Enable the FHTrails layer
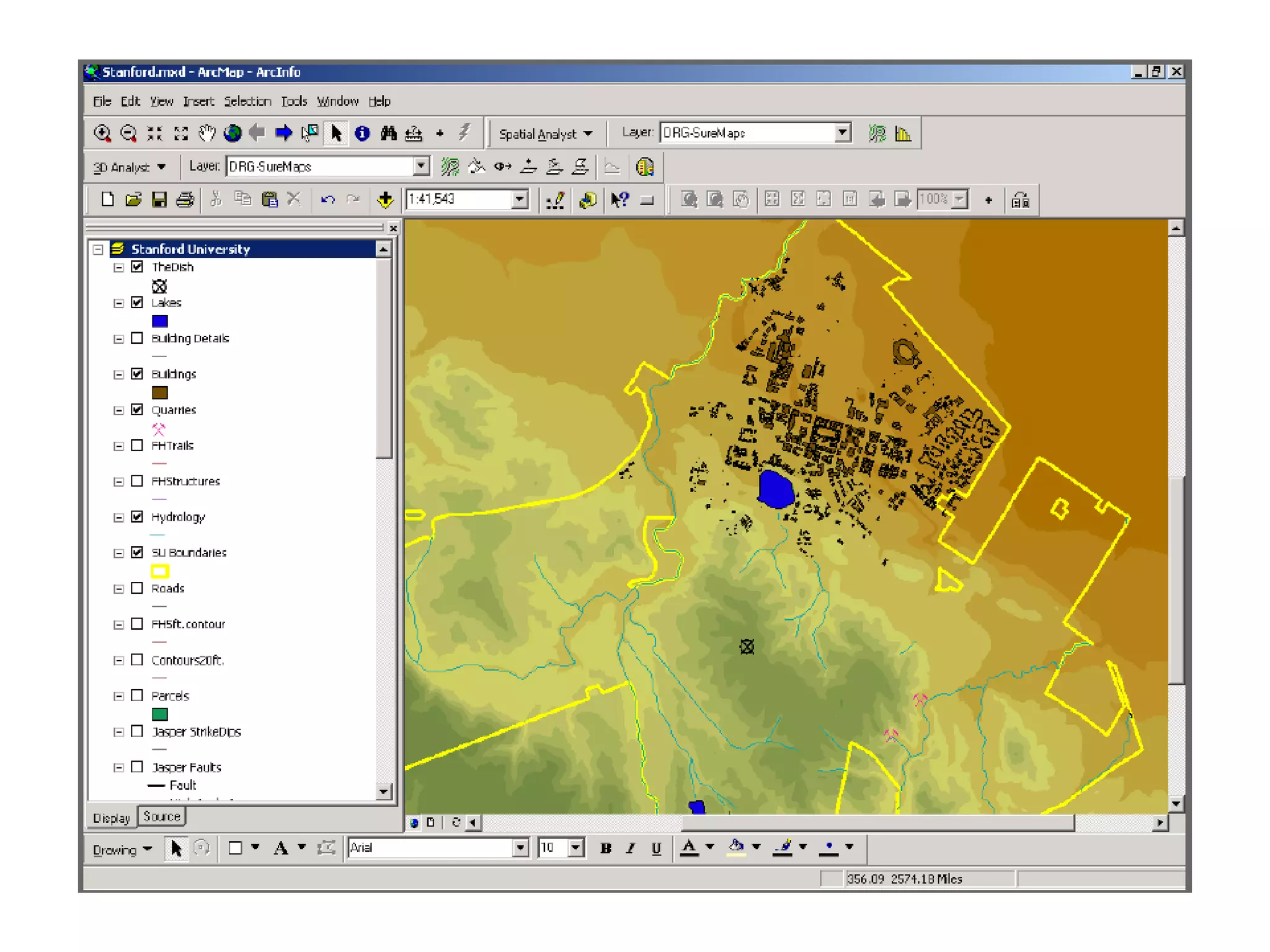 coord(137,446)
